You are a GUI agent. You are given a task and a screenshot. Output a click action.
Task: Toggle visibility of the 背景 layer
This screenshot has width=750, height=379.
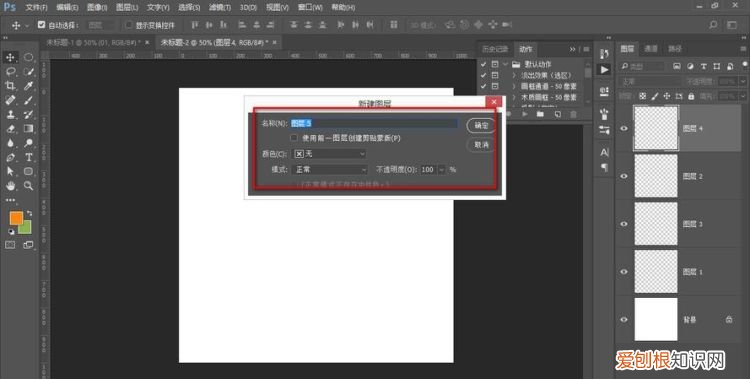[x=624, y=319]
